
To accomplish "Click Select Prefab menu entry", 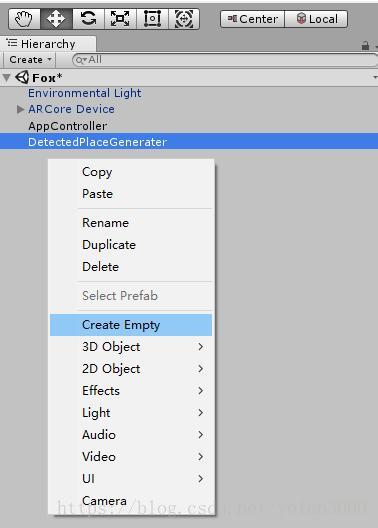I will [131, 296].
